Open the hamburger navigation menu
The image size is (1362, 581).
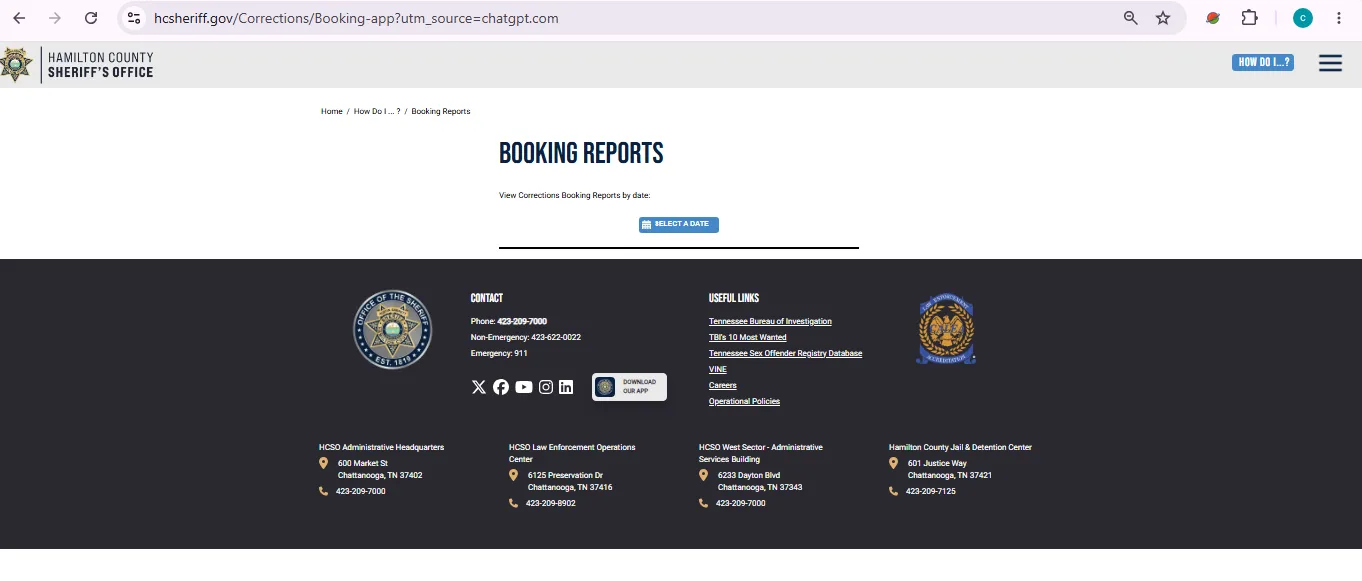[x=1330, y=63]
